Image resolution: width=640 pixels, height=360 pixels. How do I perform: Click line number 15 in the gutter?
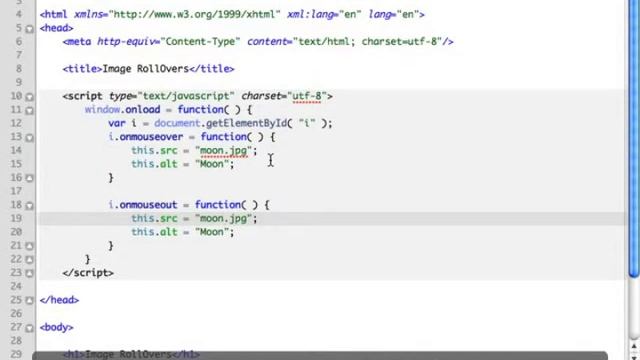click(x=16, y=164)
